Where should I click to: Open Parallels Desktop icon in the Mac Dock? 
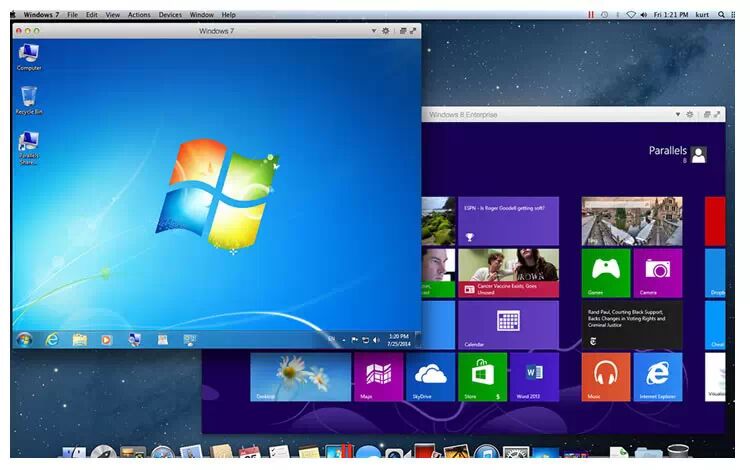tap(339, 451)
